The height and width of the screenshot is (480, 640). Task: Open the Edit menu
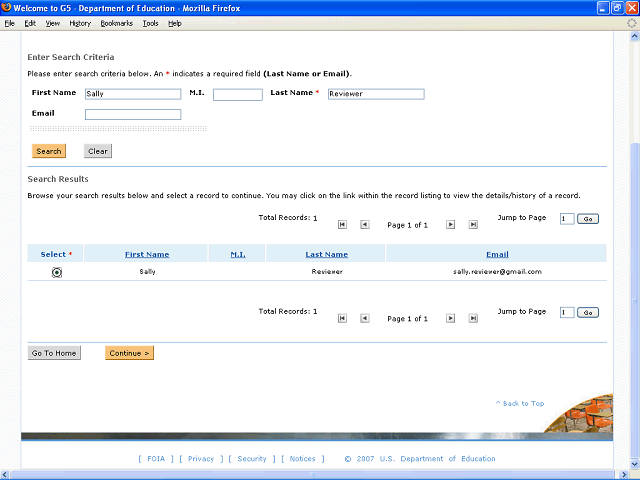pos(30,24)
